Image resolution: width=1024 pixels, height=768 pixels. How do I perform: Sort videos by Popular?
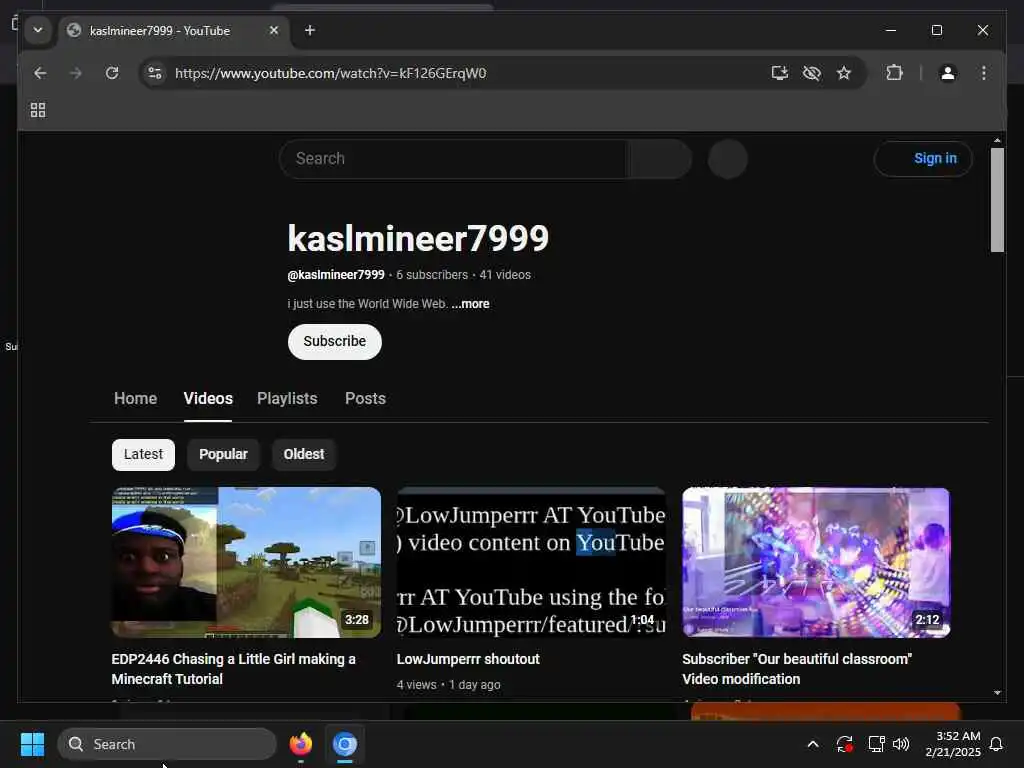click(x=223, y=455)
